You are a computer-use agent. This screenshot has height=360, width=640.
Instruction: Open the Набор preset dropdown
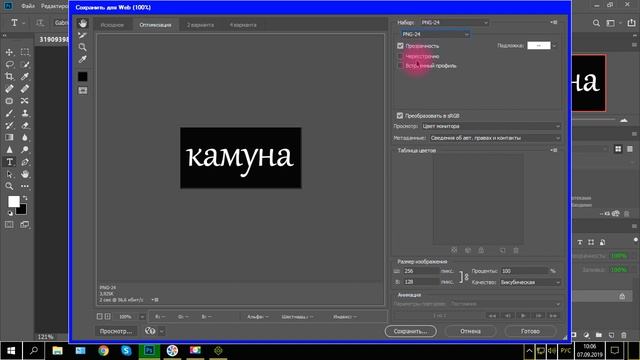(454, 22)
